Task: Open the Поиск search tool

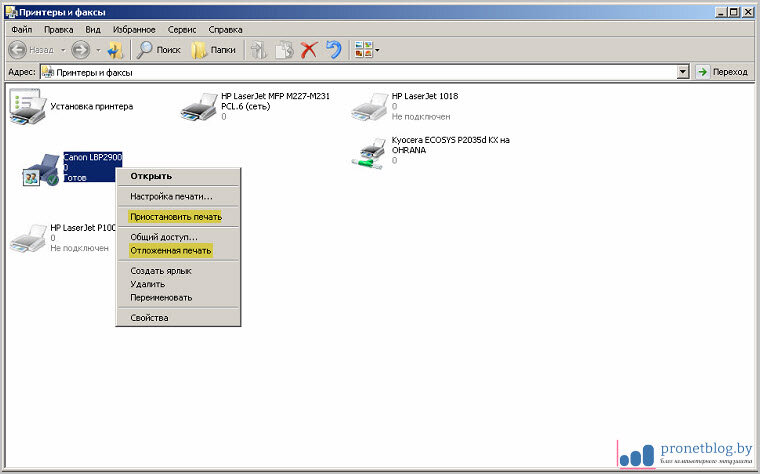Action: coord(158,49)
